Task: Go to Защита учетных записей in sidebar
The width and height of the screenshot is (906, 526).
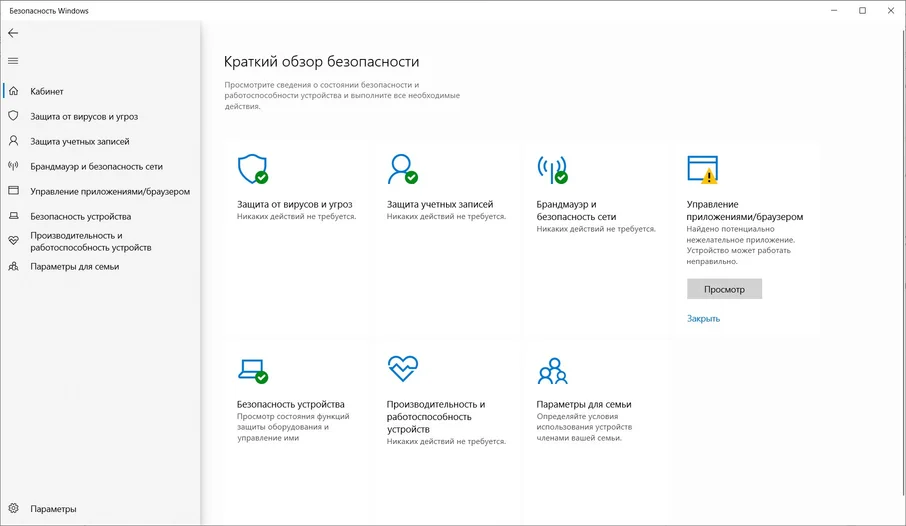Action: click(x=79, y=141)
